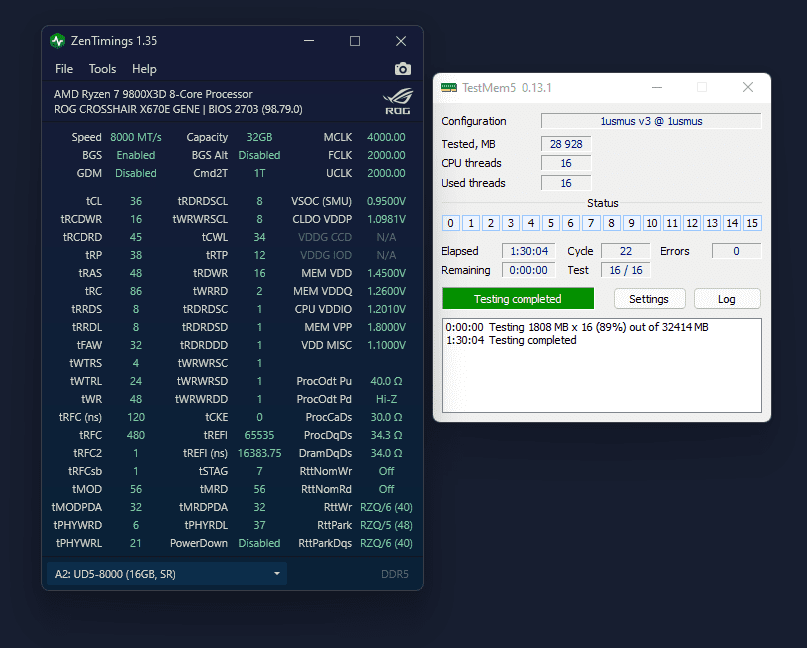Click the tPHYRDL value 37

pyautogui.click(x=259, y=526)
